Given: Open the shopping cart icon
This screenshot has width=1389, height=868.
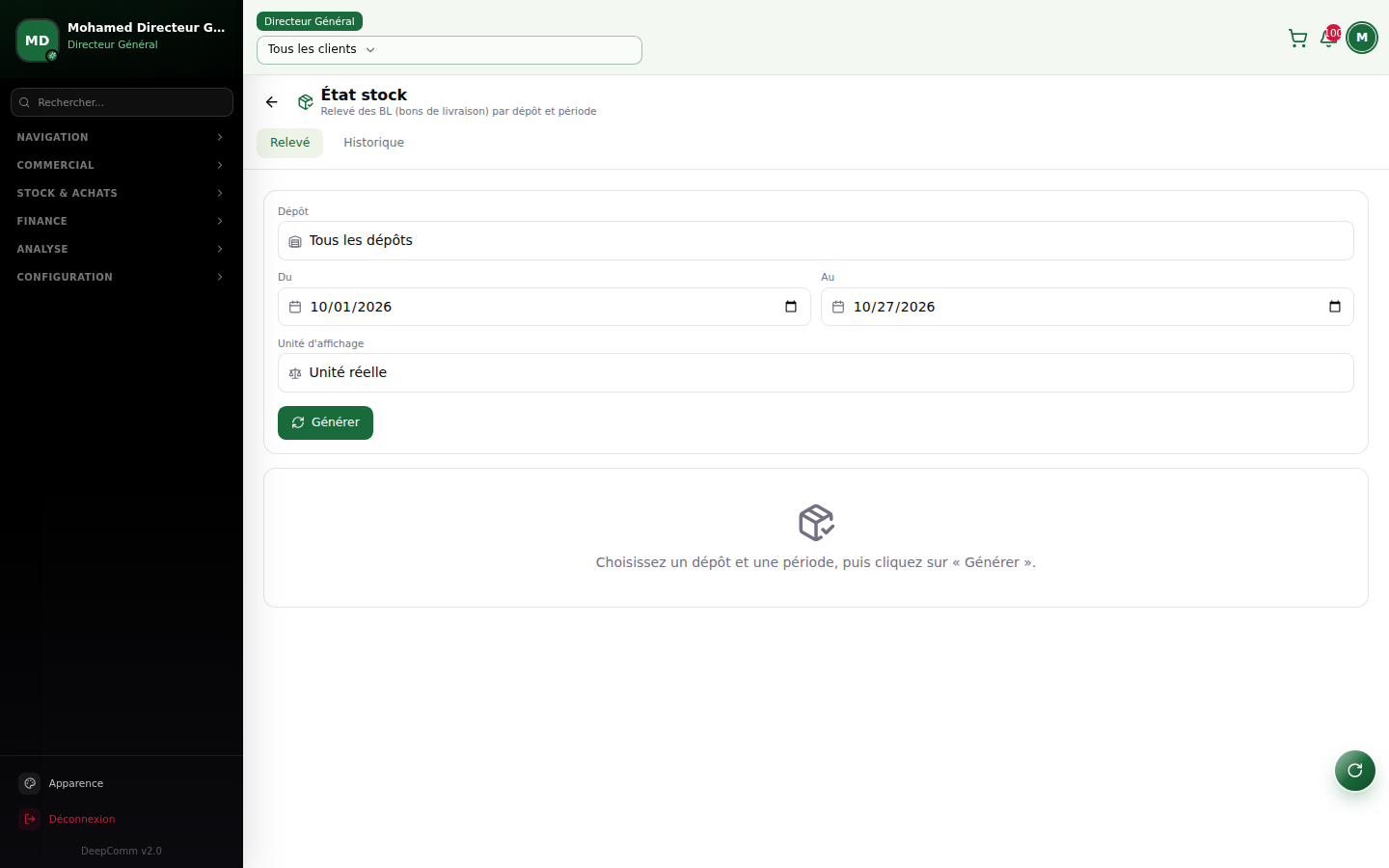Looking at the screenshot, I should coord(1297,39).
